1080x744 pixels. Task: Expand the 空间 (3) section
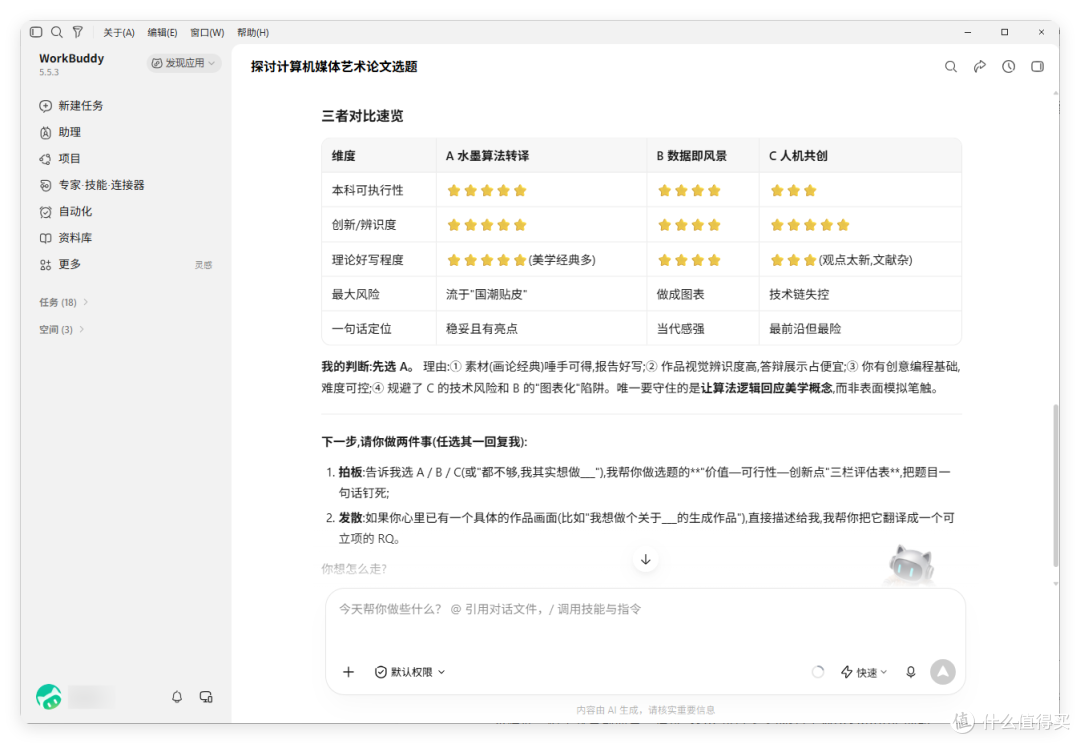click(x=61, y=329)
